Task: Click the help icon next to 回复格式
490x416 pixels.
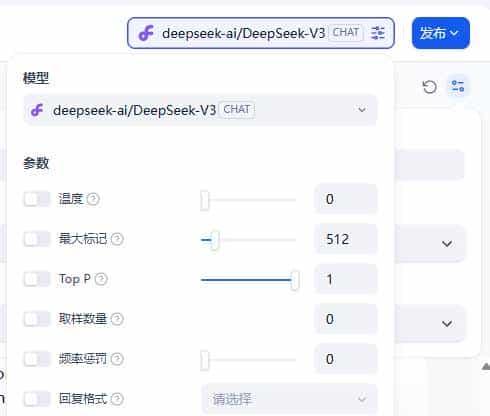Action: pos(117,399)
